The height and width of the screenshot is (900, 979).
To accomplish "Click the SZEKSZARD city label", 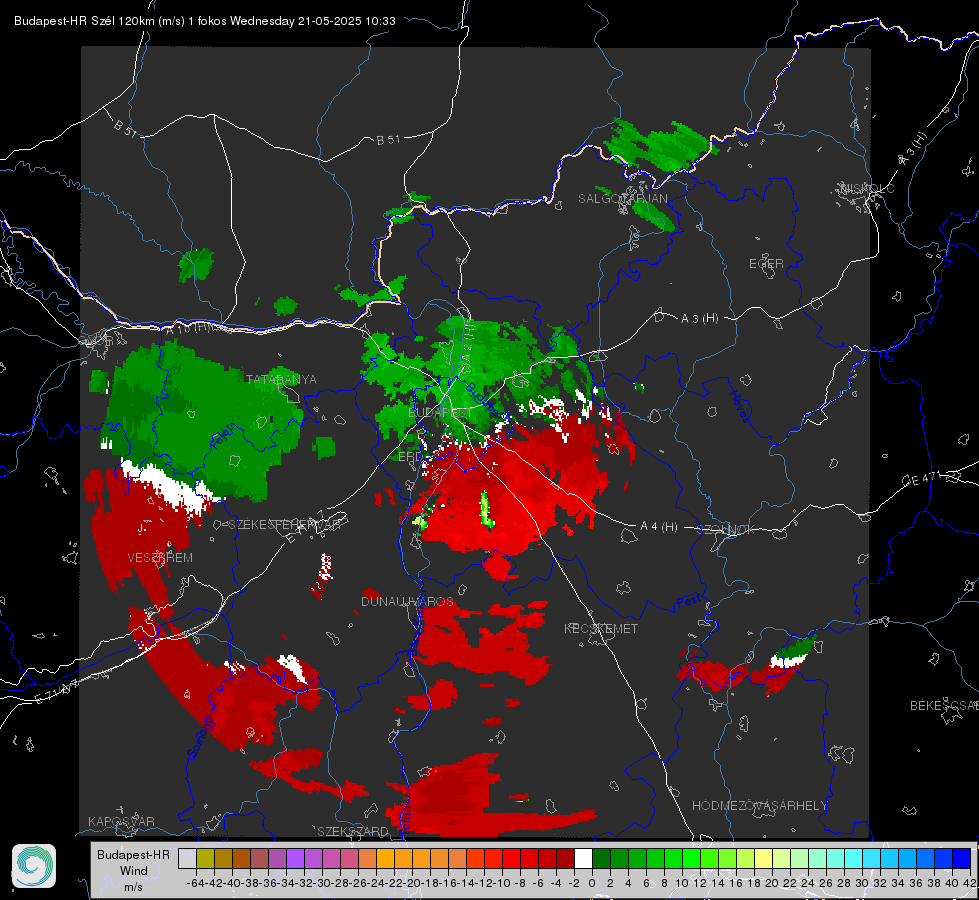I will click(353, 831).
